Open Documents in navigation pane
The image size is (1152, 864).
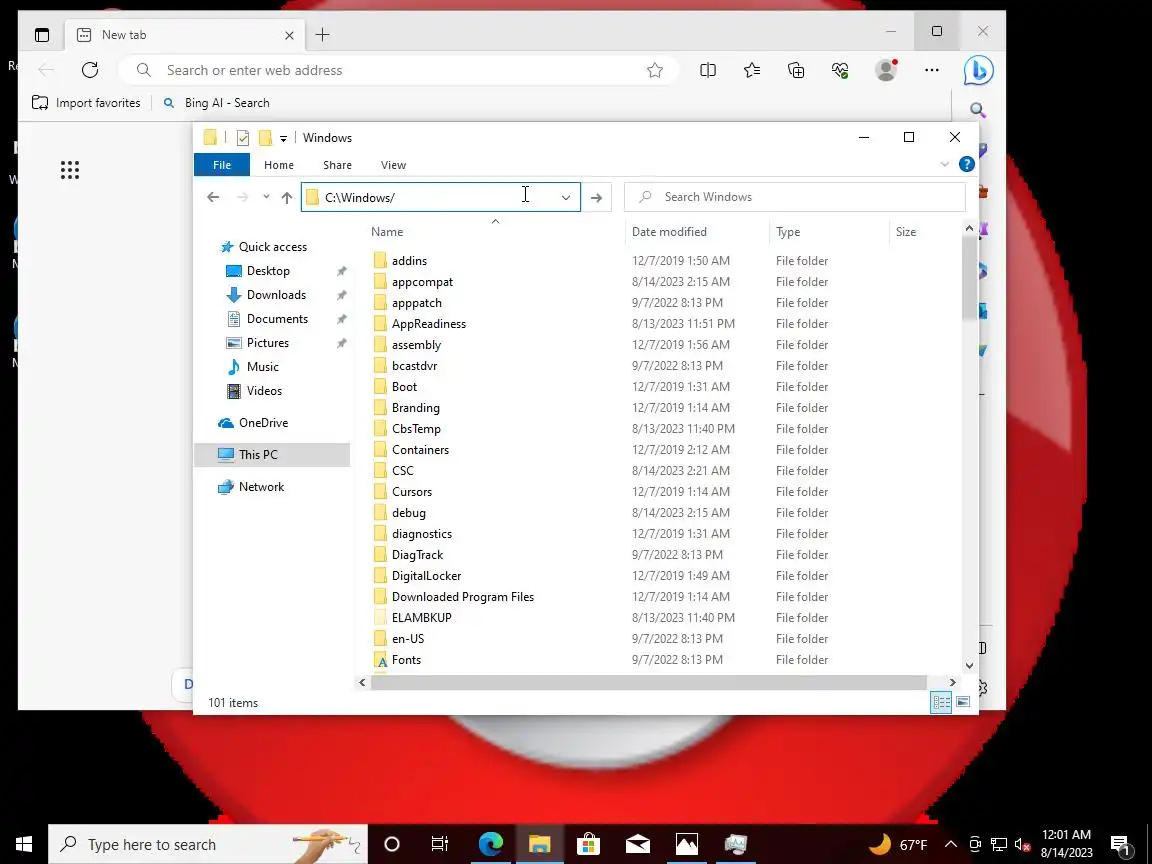point(277,319)
